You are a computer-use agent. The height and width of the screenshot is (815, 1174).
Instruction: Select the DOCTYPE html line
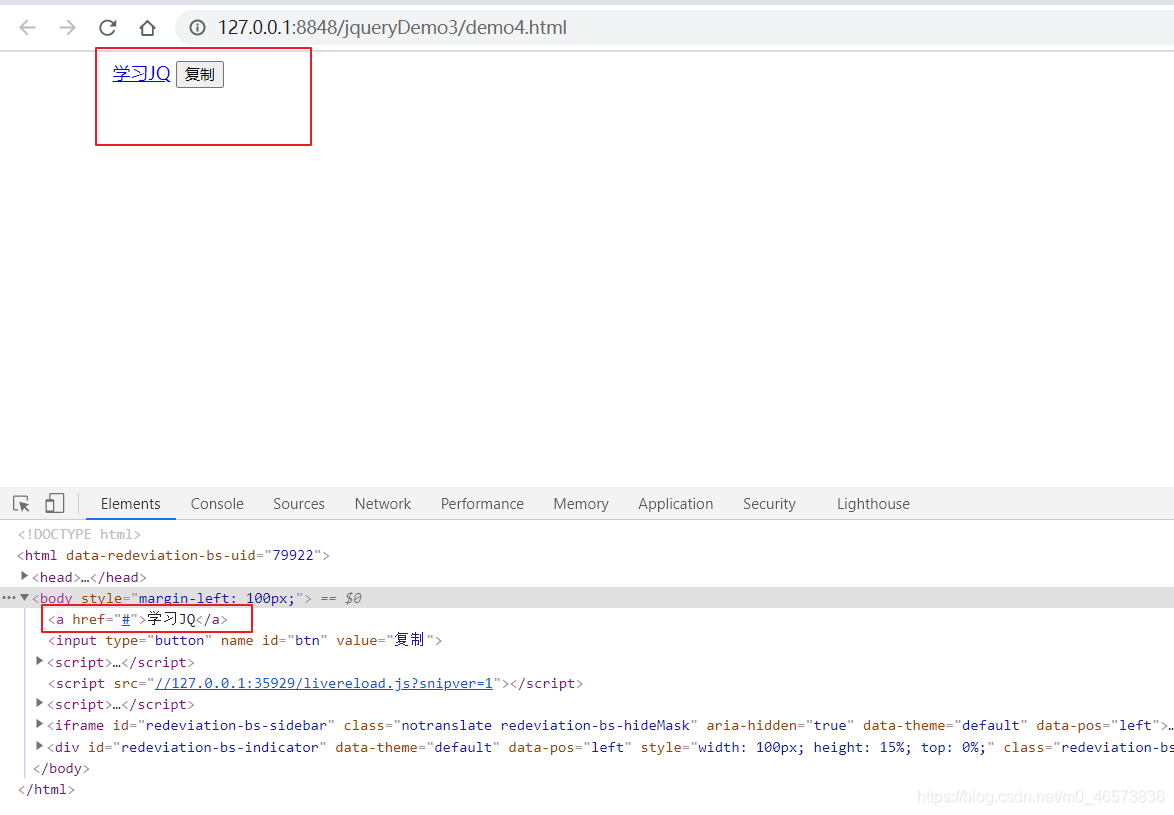[x=79, y=534]
